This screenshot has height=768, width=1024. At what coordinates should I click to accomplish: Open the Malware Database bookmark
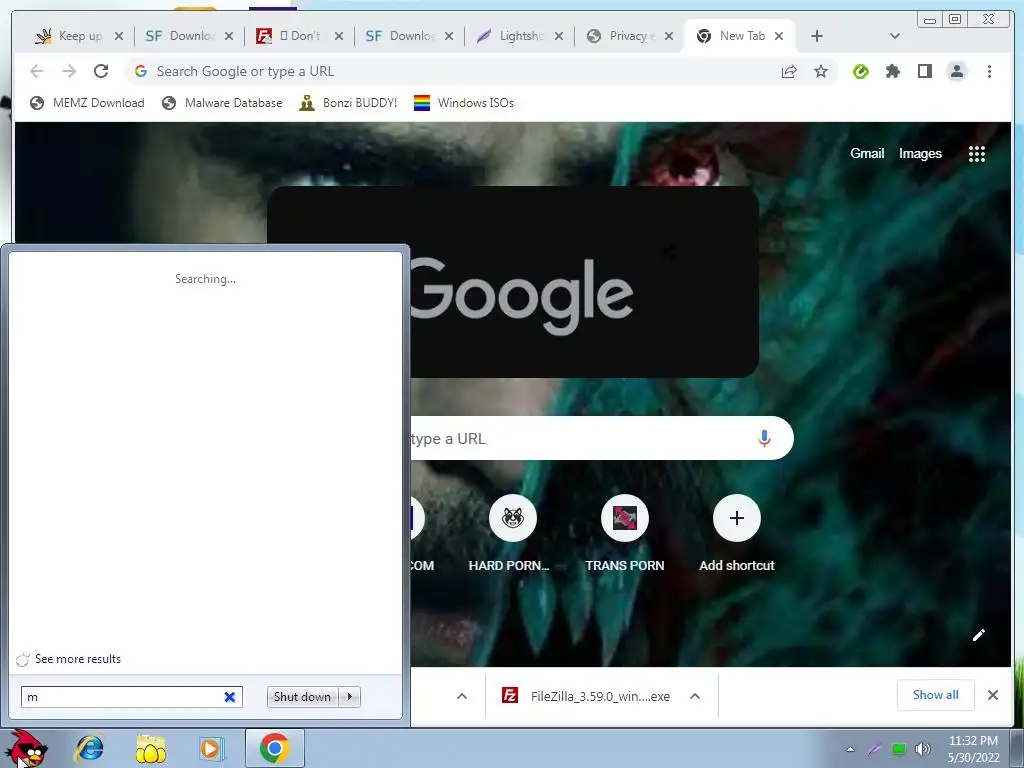pyautogui.click(x=222, y=103)
